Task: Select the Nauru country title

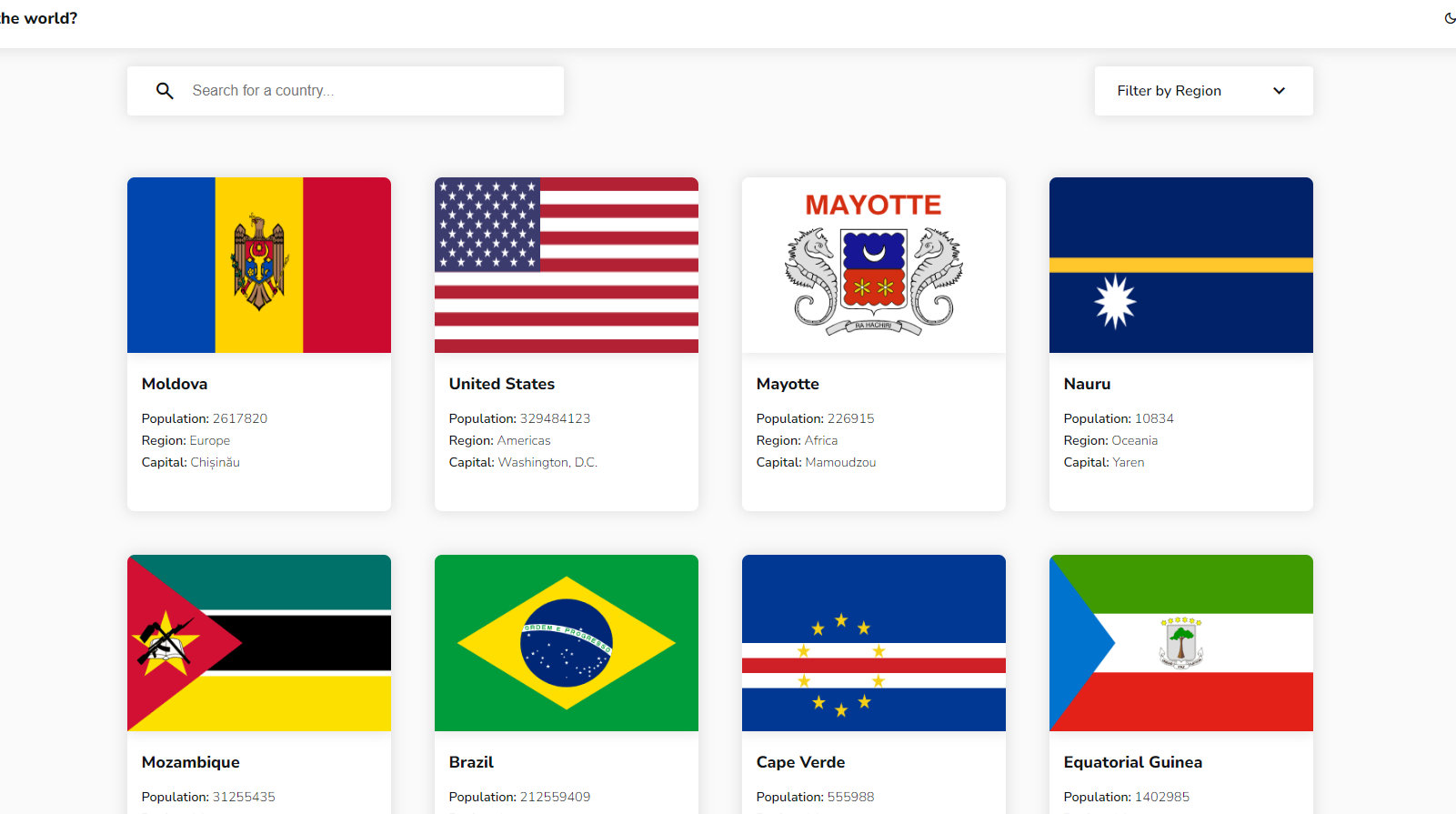Action: coord(1087,384)
